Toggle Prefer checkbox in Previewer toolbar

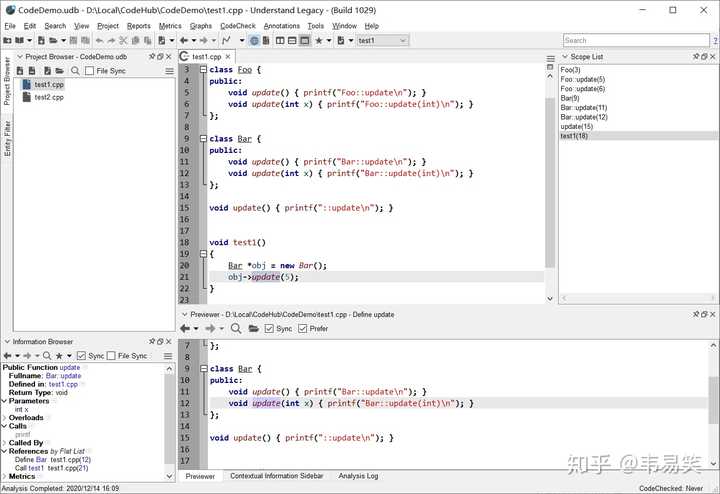point(303,329)
